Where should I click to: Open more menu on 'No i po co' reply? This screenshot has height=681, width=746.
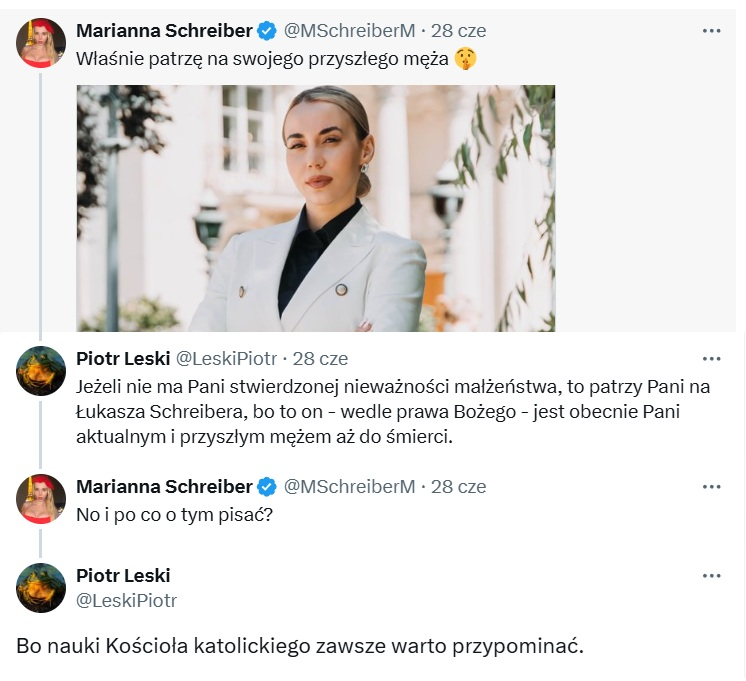[x=711, y=487]
